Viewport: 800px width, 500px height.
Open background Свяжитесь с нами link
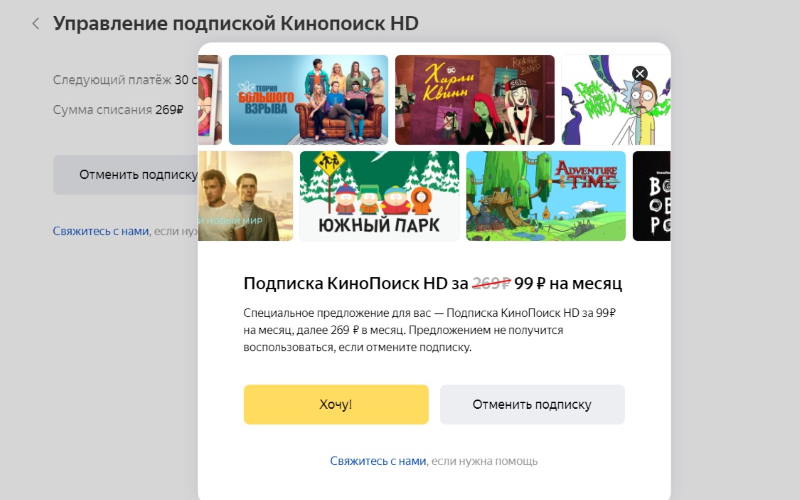pyautogui.click(x=101, y=231)
